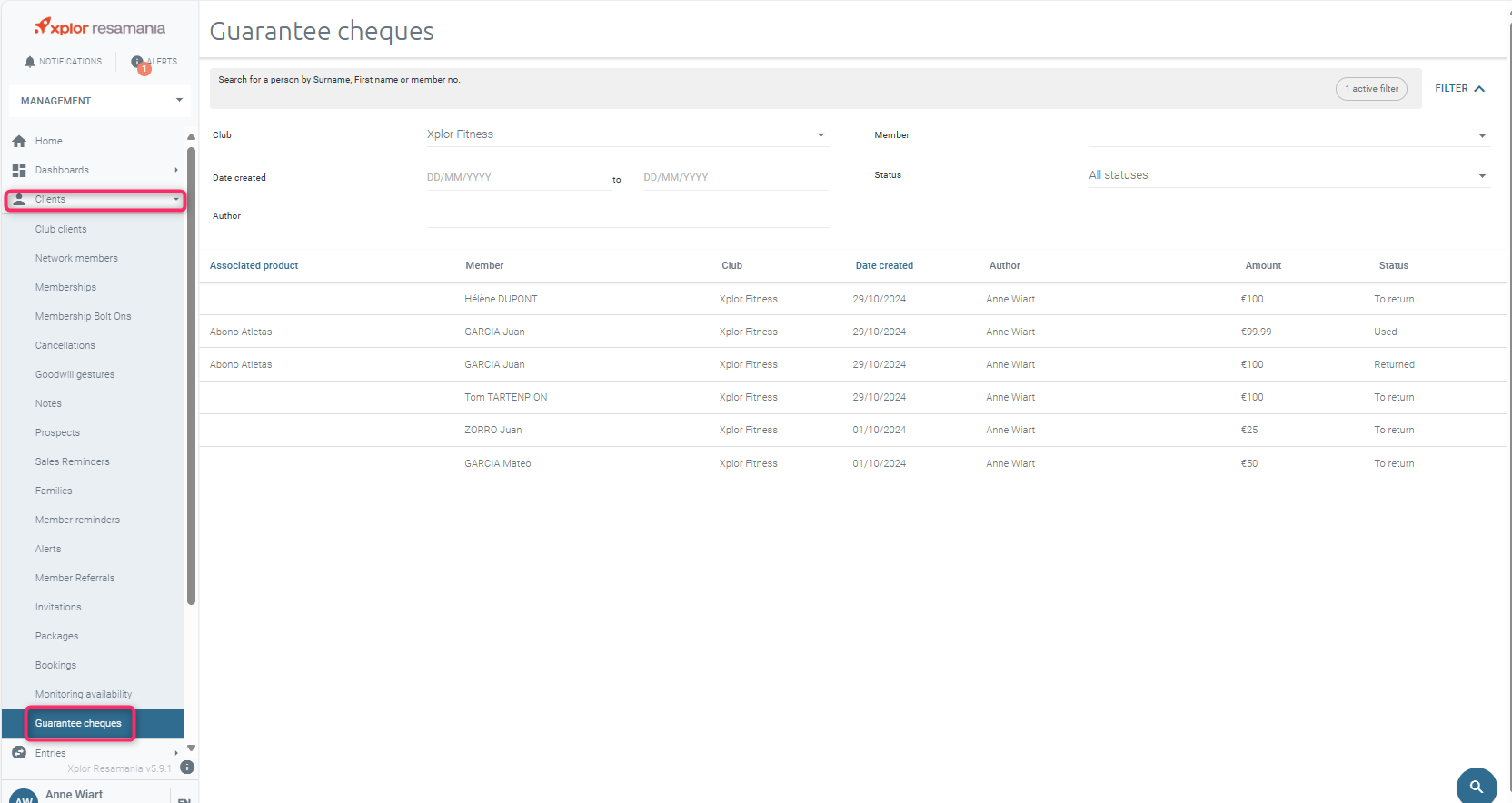The height and width of the screenshot is (803, 1512).
Task: Click the Clients person icon
Action: click(19, 199)
